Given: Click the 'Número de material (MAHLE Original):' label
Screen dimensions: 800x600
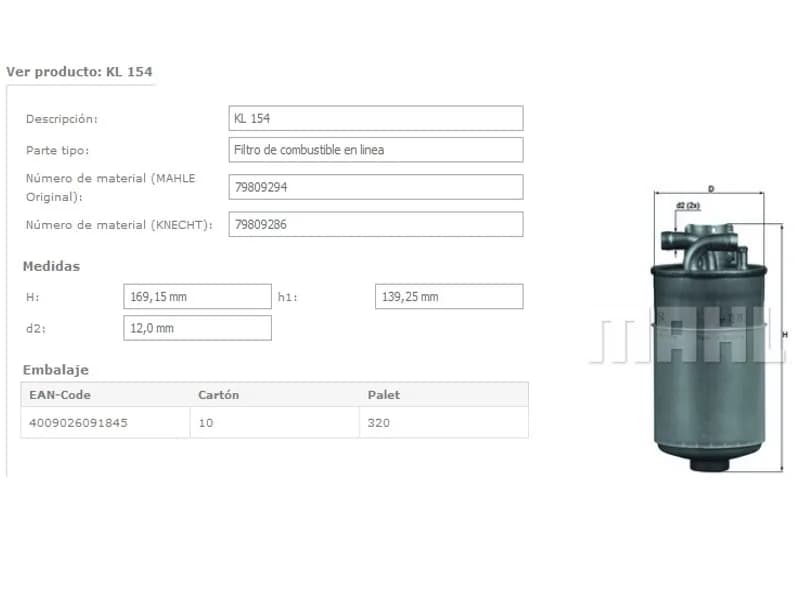Looking at the screenshot, I should 110,187.
